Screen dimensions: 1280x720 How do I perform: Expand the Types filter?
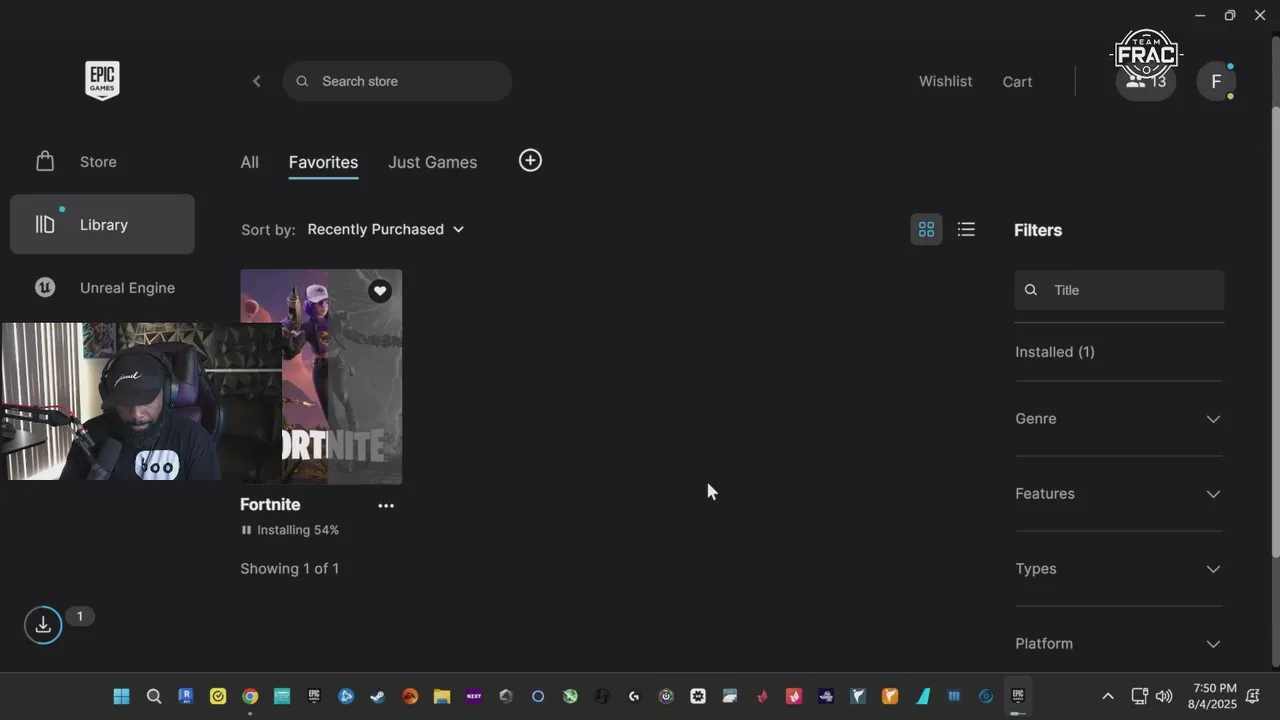[x=1119, y=568]
